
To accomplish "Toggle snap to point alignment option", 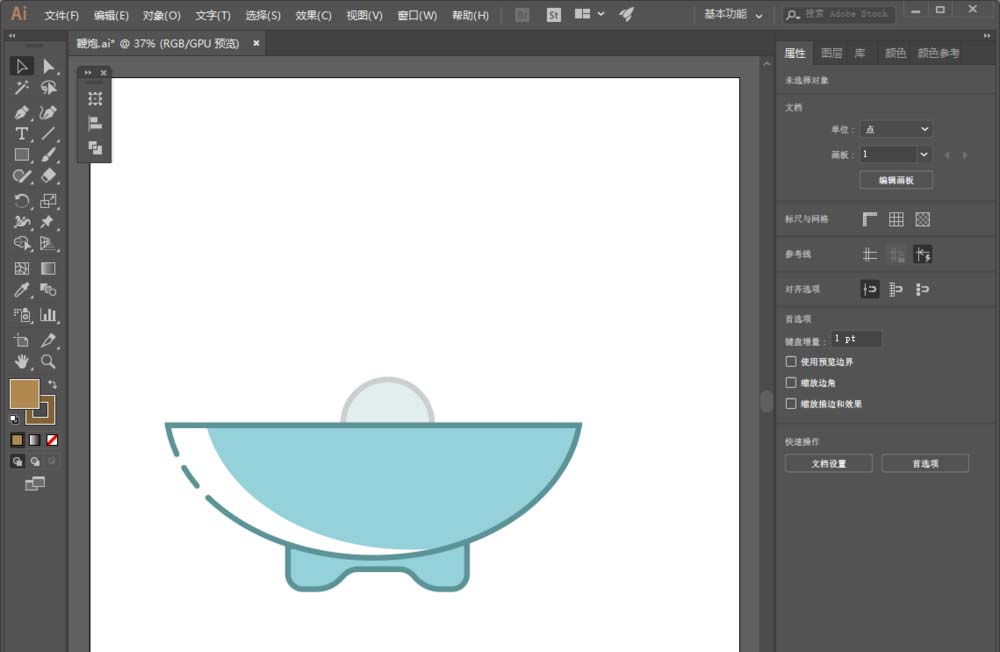I will click(869, 290).
